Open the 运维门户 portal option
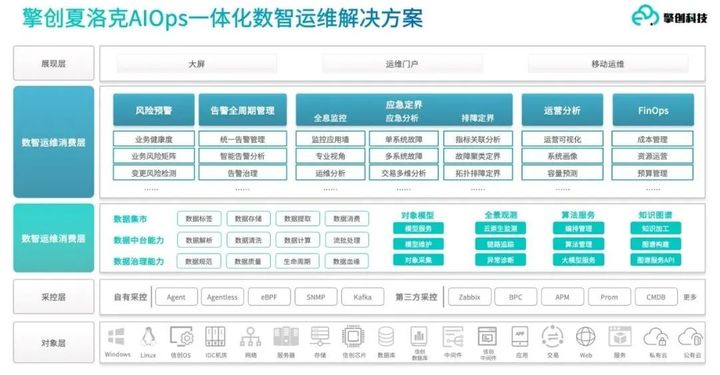 [x=402, y=64]
